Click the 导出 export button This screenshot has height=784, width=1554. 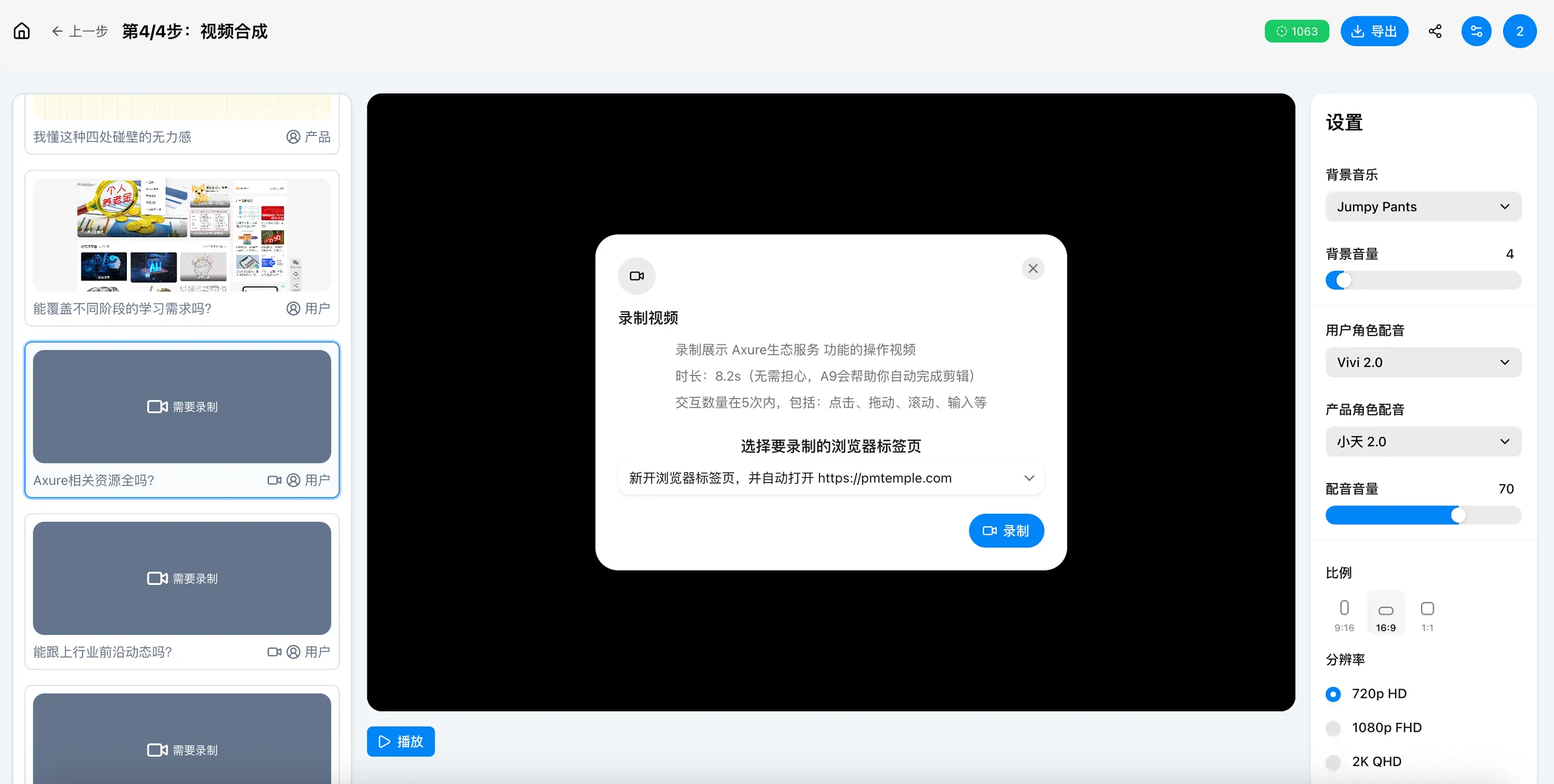pos(1374,31)
